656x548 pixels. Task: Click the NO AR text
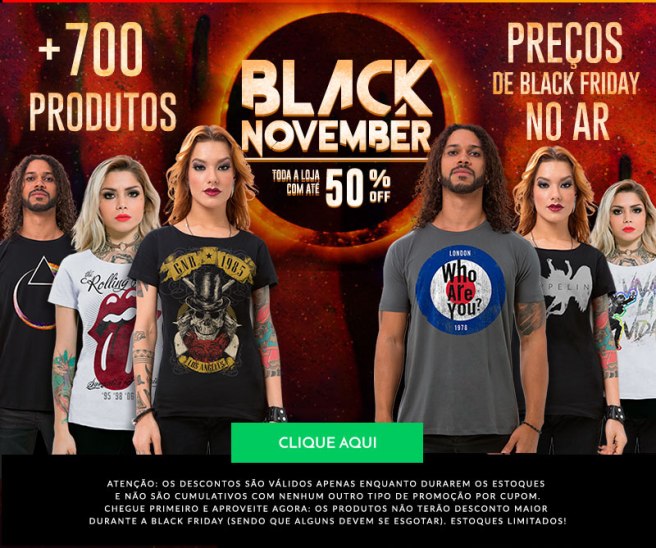[x=568, y=121]
